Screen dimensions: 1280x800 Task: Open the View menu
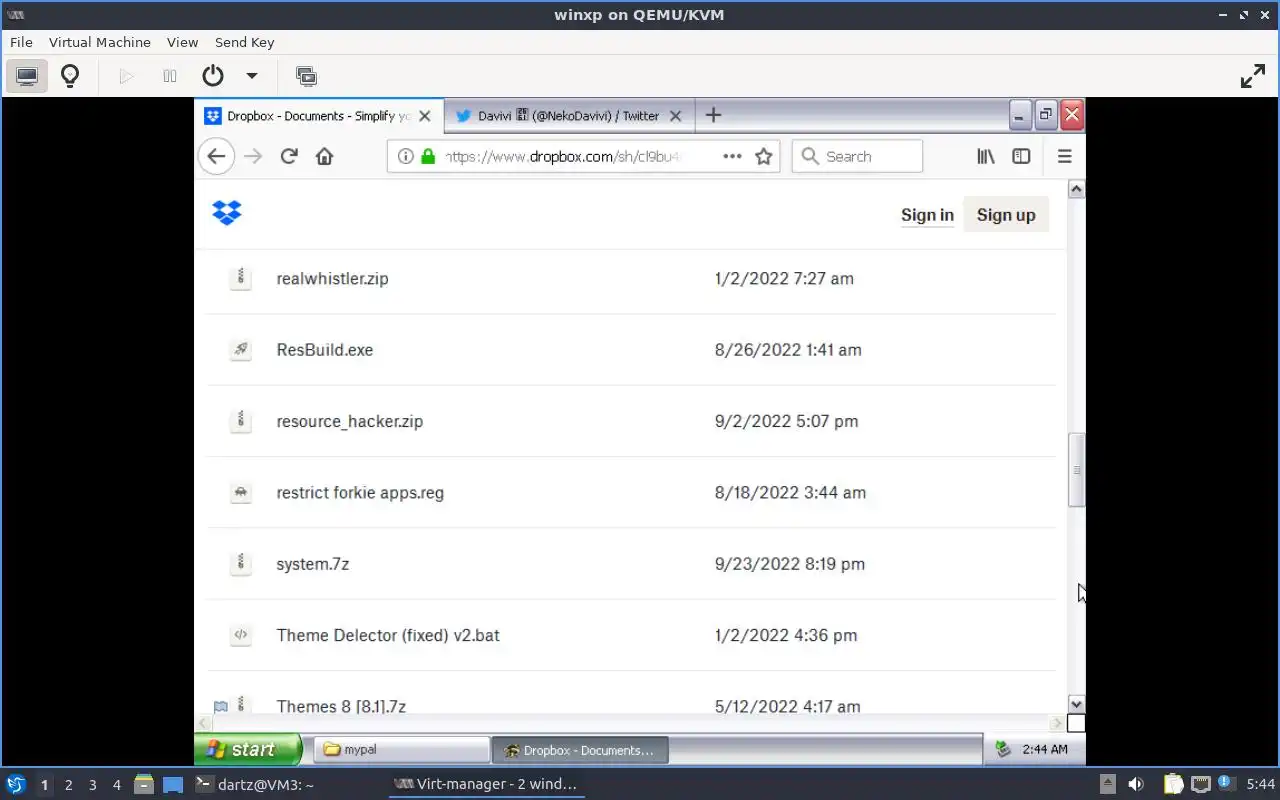pyautogui.click(x=182, y=42)
